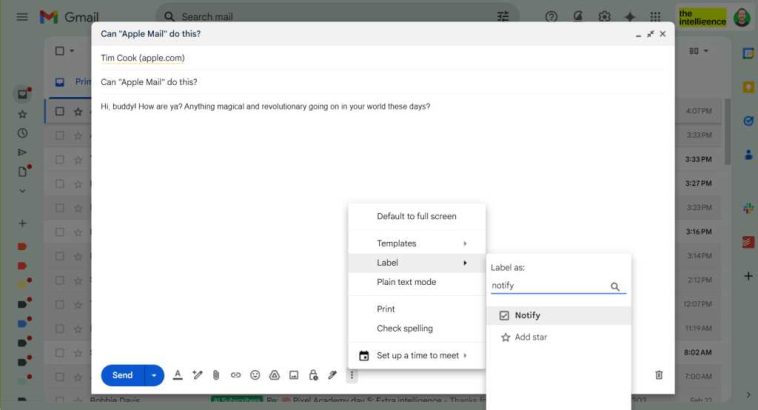Expand select-all dropdown arrow in inbox toolbar
This screenshot has height=410, width=758.
72,51
